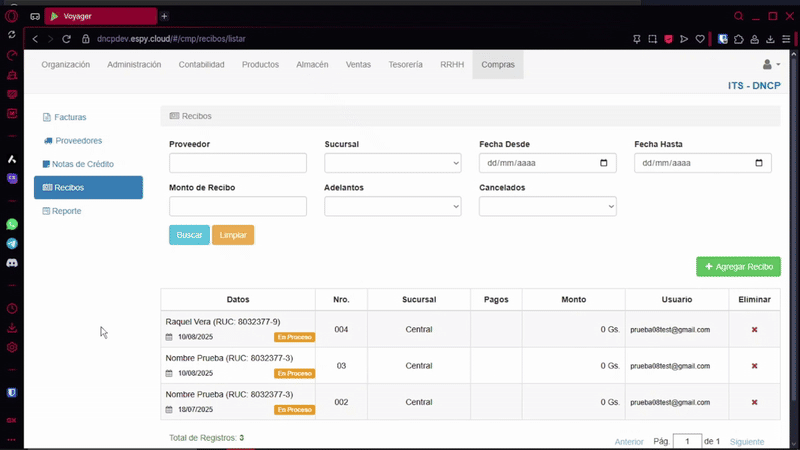Go to Proveedores in side menu
The image size is (800, 450).
point(78,141)
